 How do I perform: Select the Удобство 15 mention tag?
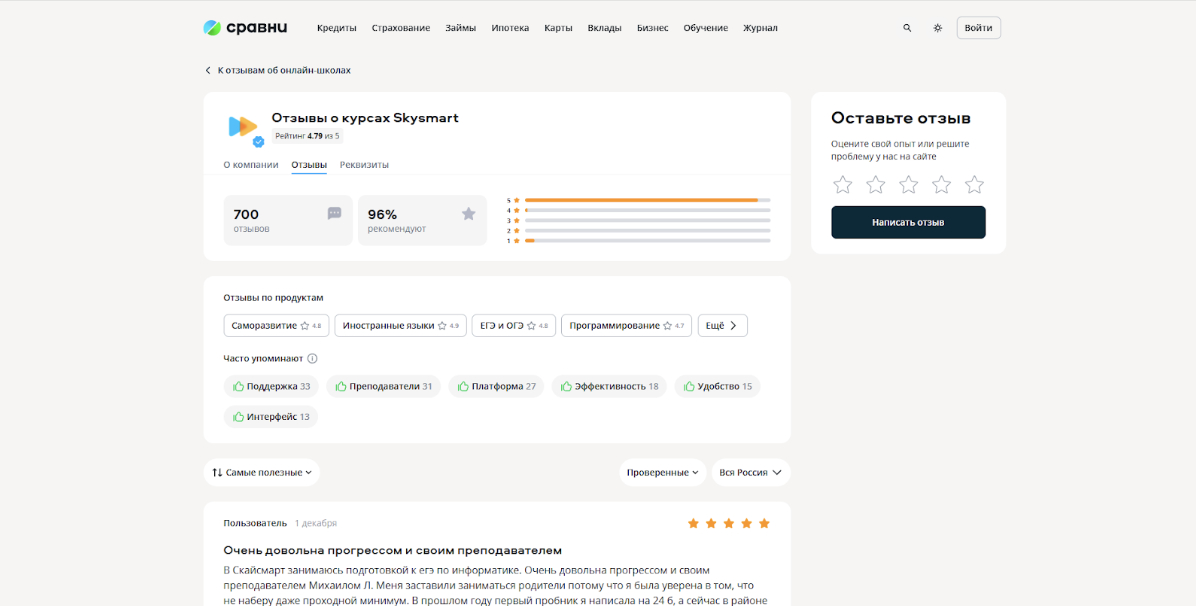[x=718, y=386]
